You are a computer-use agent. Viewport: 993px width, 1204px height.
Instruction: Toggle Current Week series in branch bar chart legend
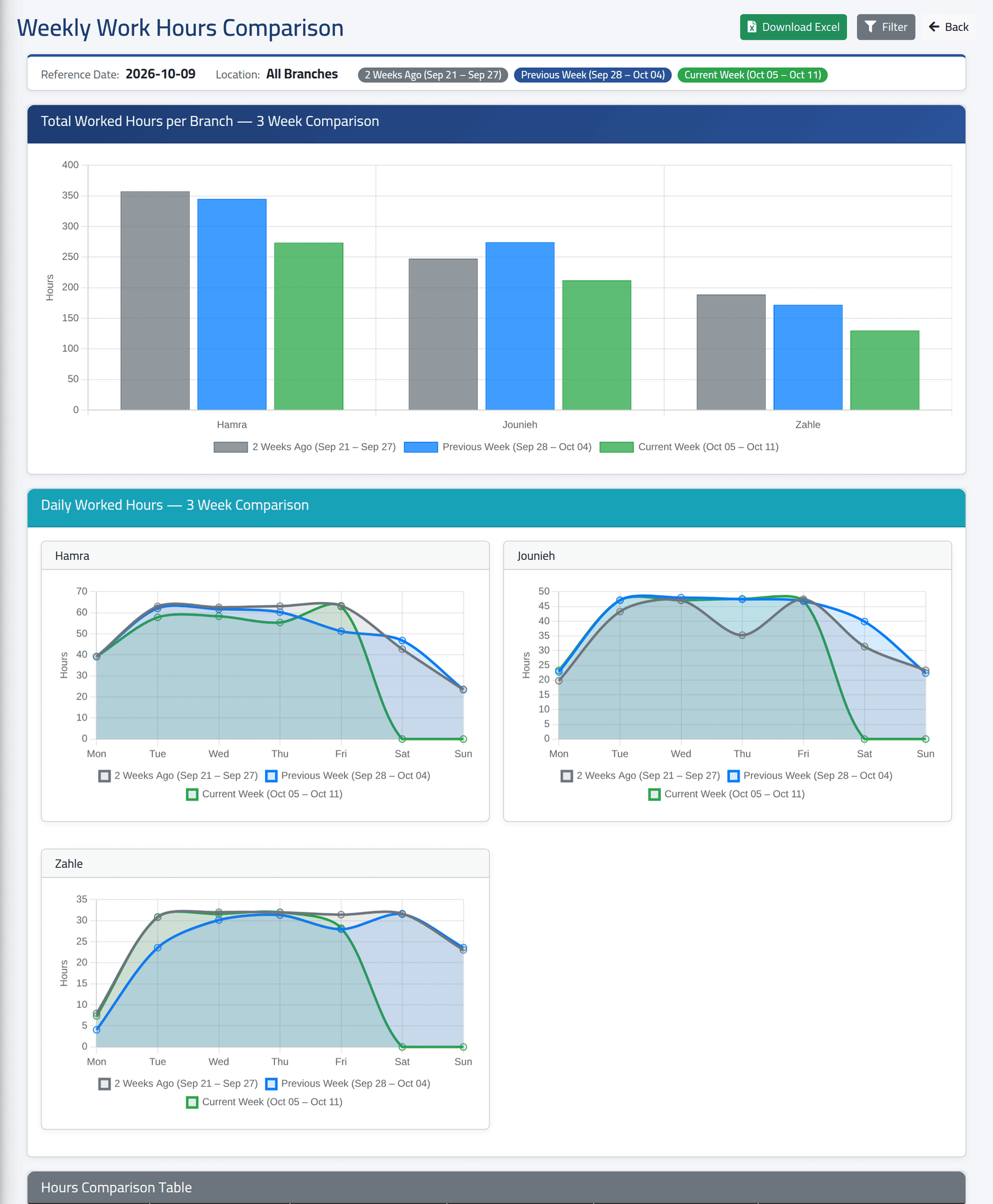click(689, 447)
